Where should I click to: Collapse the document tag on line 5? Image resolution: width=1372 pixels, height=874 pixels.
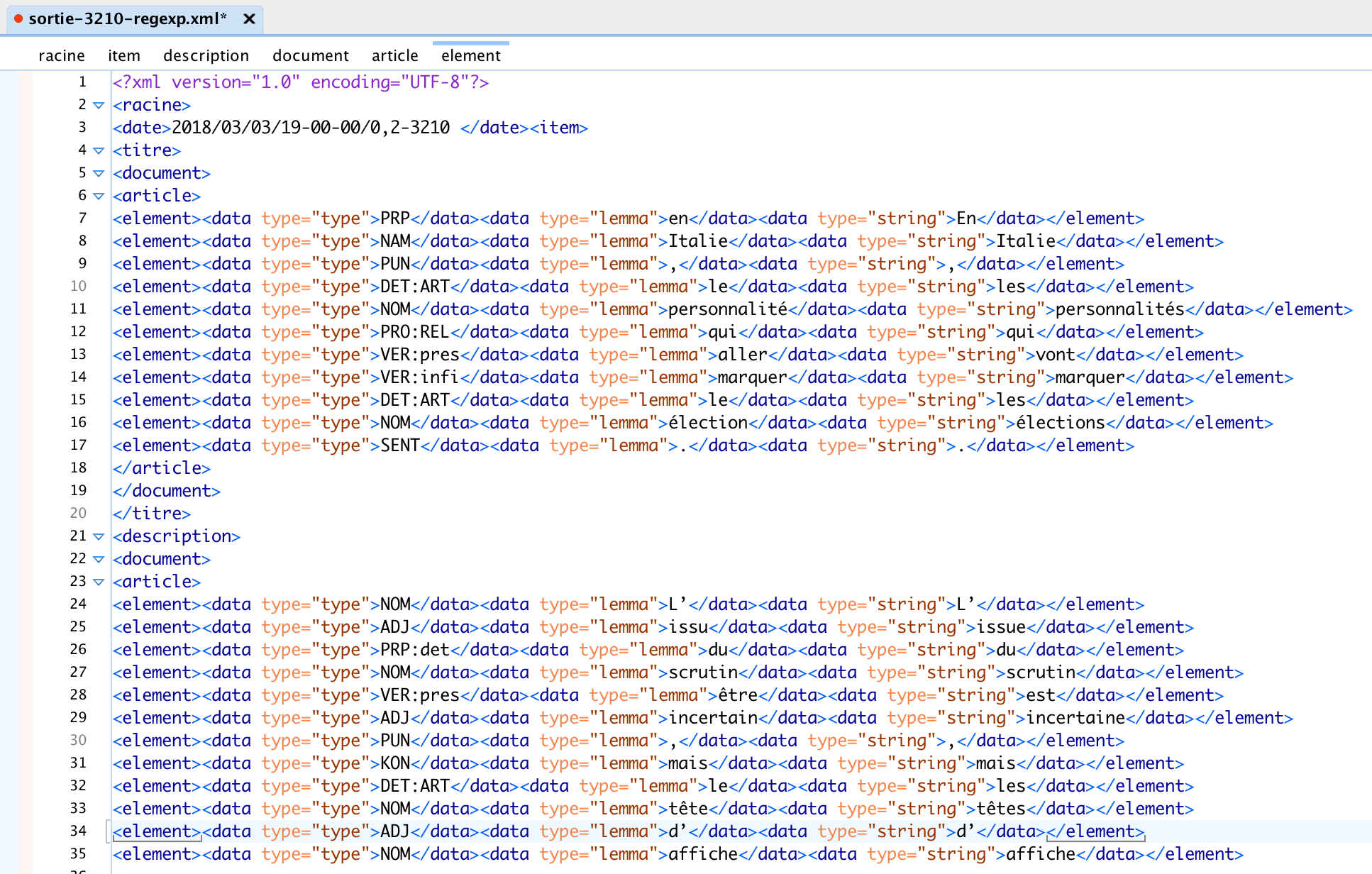(x=99, y=174)
